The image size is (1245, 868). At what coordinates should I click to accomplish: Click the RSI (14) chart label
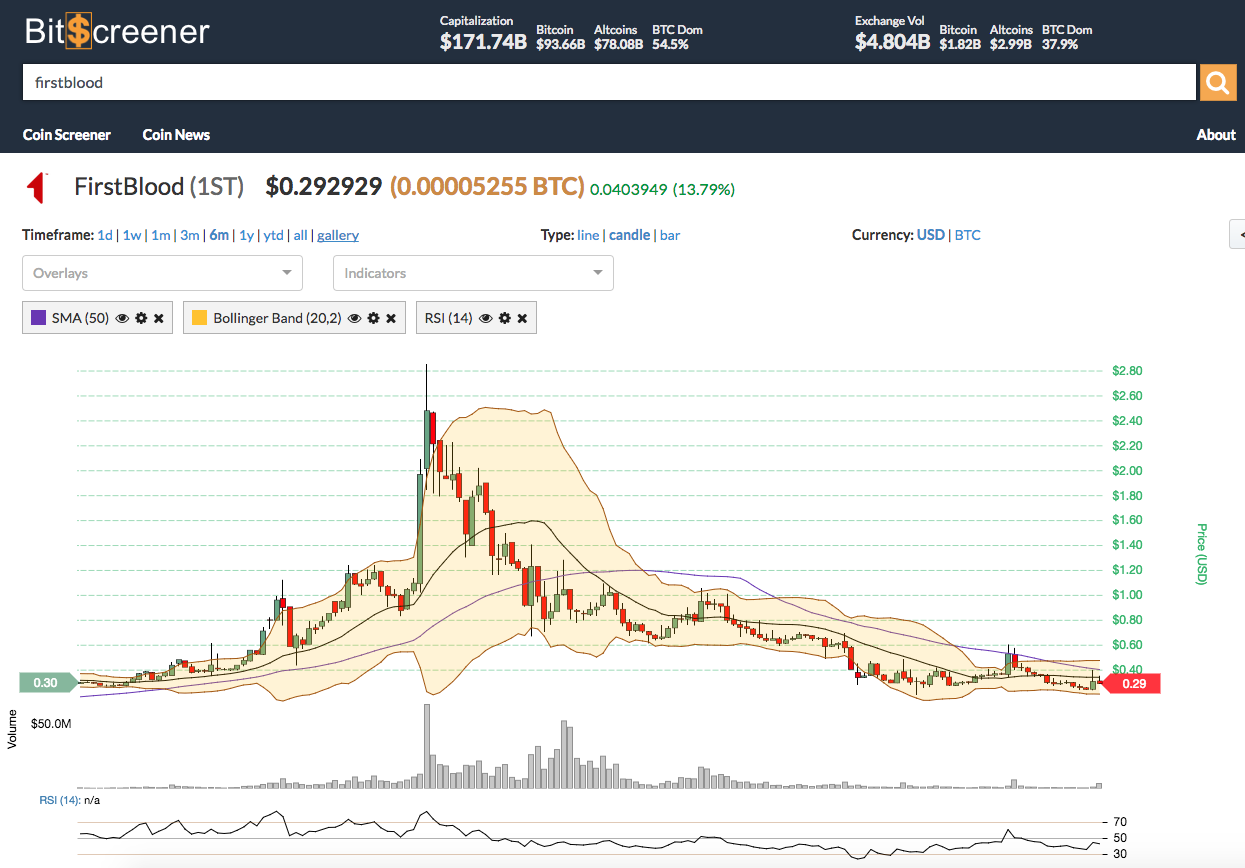[x=59, y=800]
